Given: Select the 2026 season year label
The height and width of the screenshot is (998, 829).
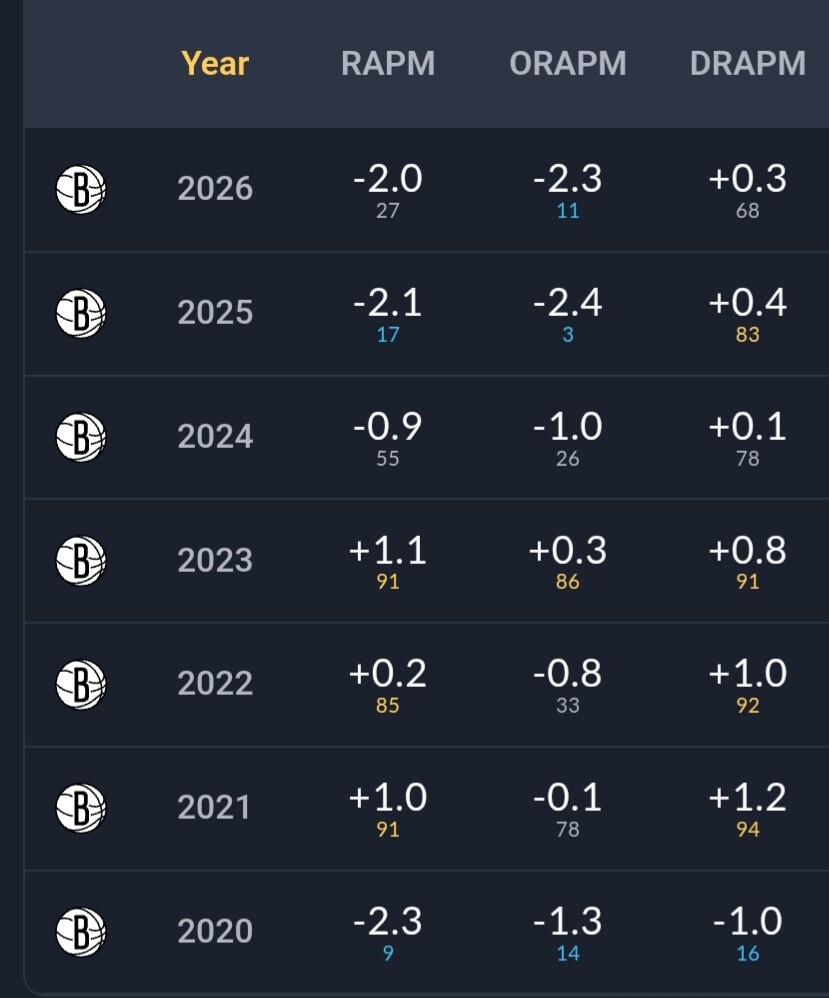Looking at the screenshot, I should (x=215, y=189).
